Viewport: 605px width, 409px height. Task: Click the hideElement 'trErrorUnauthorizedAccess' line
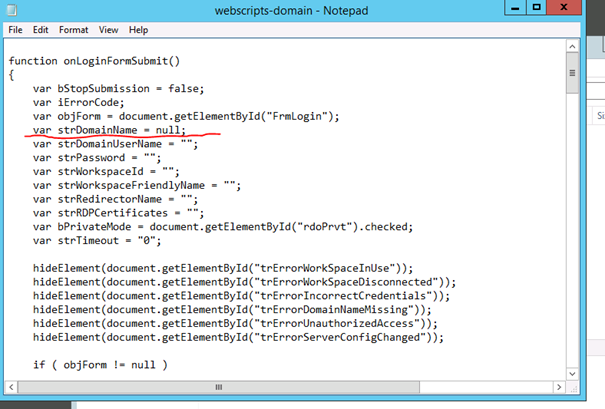pos(235,324)
